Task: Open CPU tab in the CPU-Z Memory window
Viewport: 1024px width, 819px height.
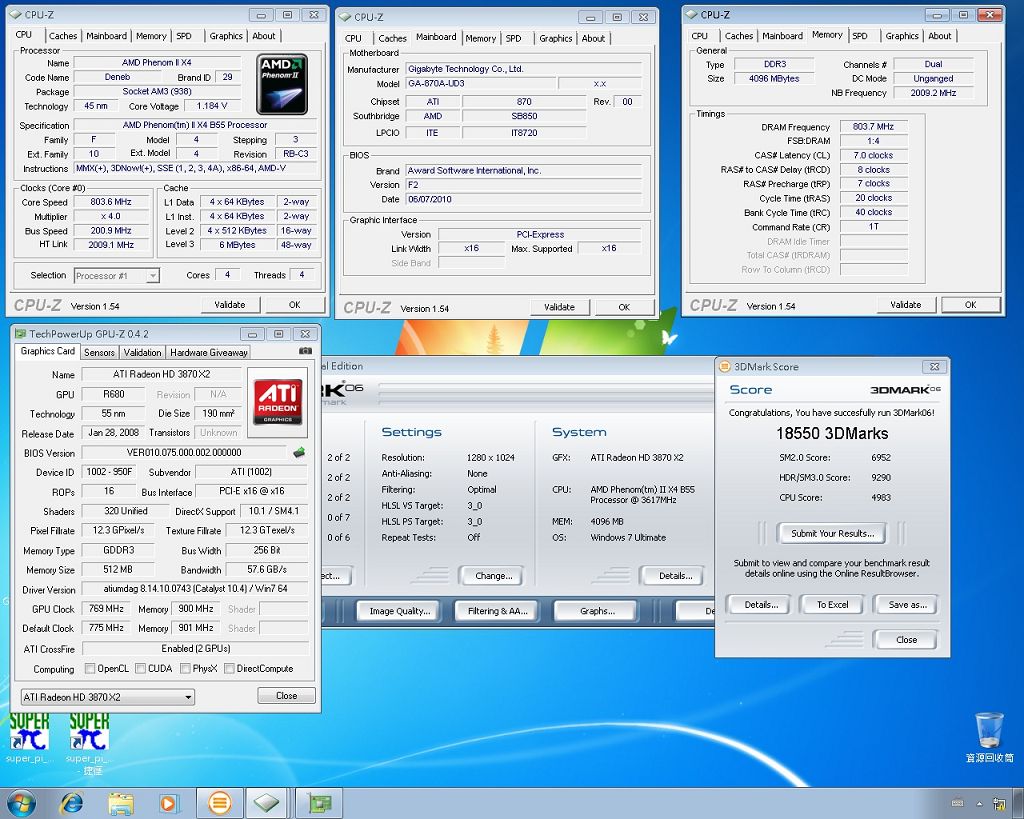Action: 699,36
